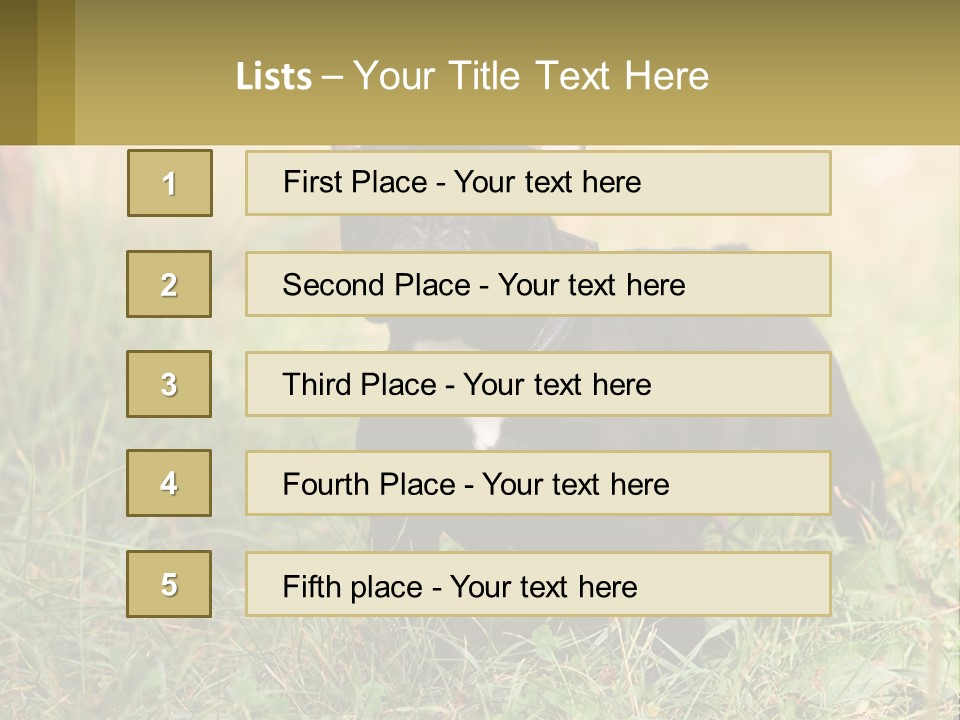Select the Third Place text box
The width and height of the screenshot is (960, 720).
click(x=538, y=384)
